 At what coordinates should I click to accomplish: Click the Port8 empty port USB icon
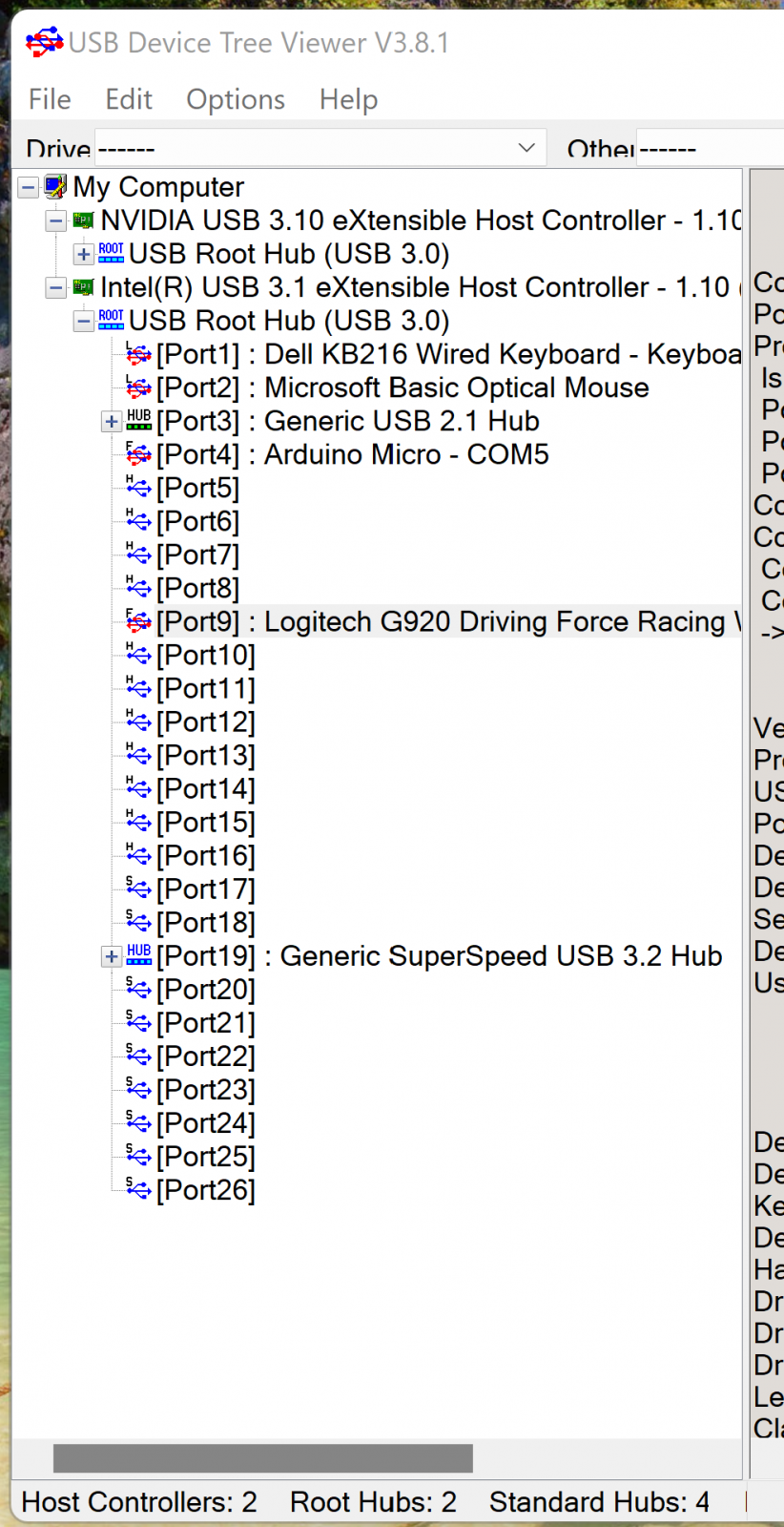(x=138, y=588)
